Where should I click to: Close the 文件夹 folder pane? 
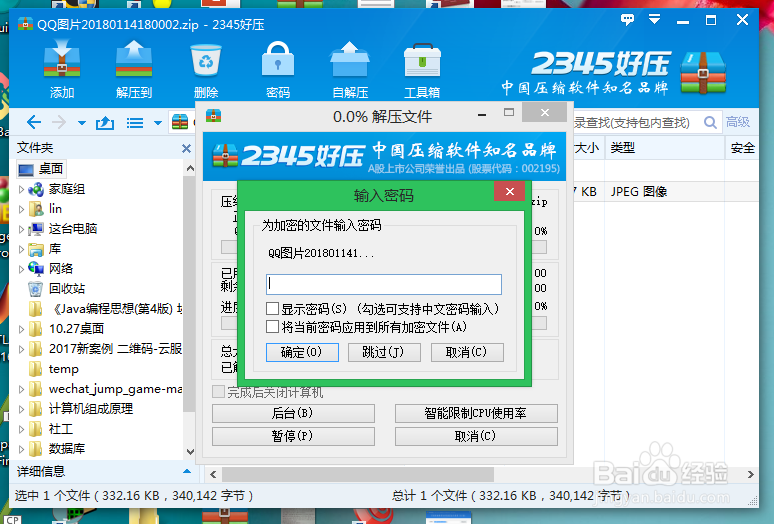coord(186,148)
